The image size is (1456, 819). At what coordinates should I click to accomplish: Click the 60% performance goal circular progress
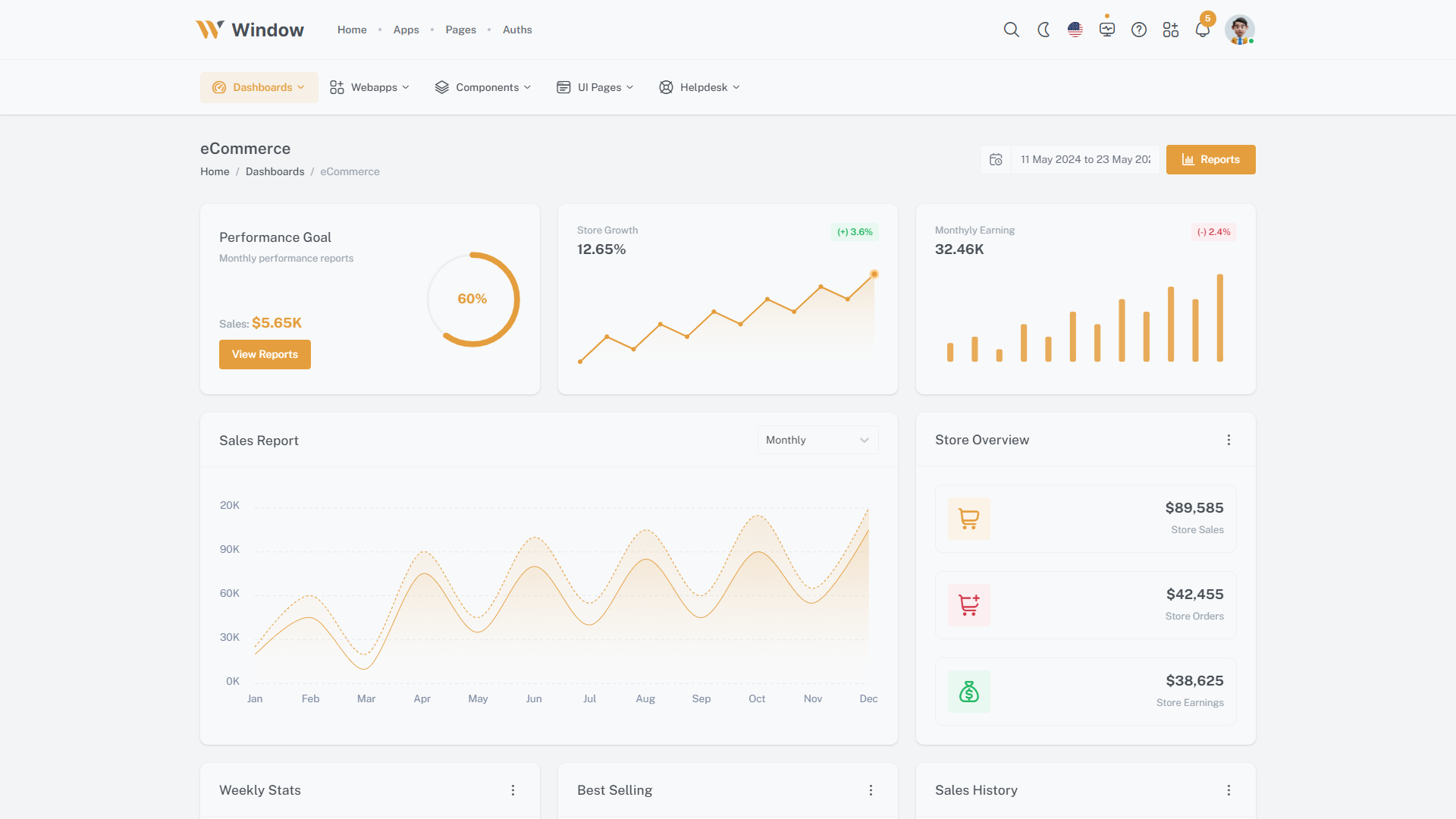(x=472, y=299)
